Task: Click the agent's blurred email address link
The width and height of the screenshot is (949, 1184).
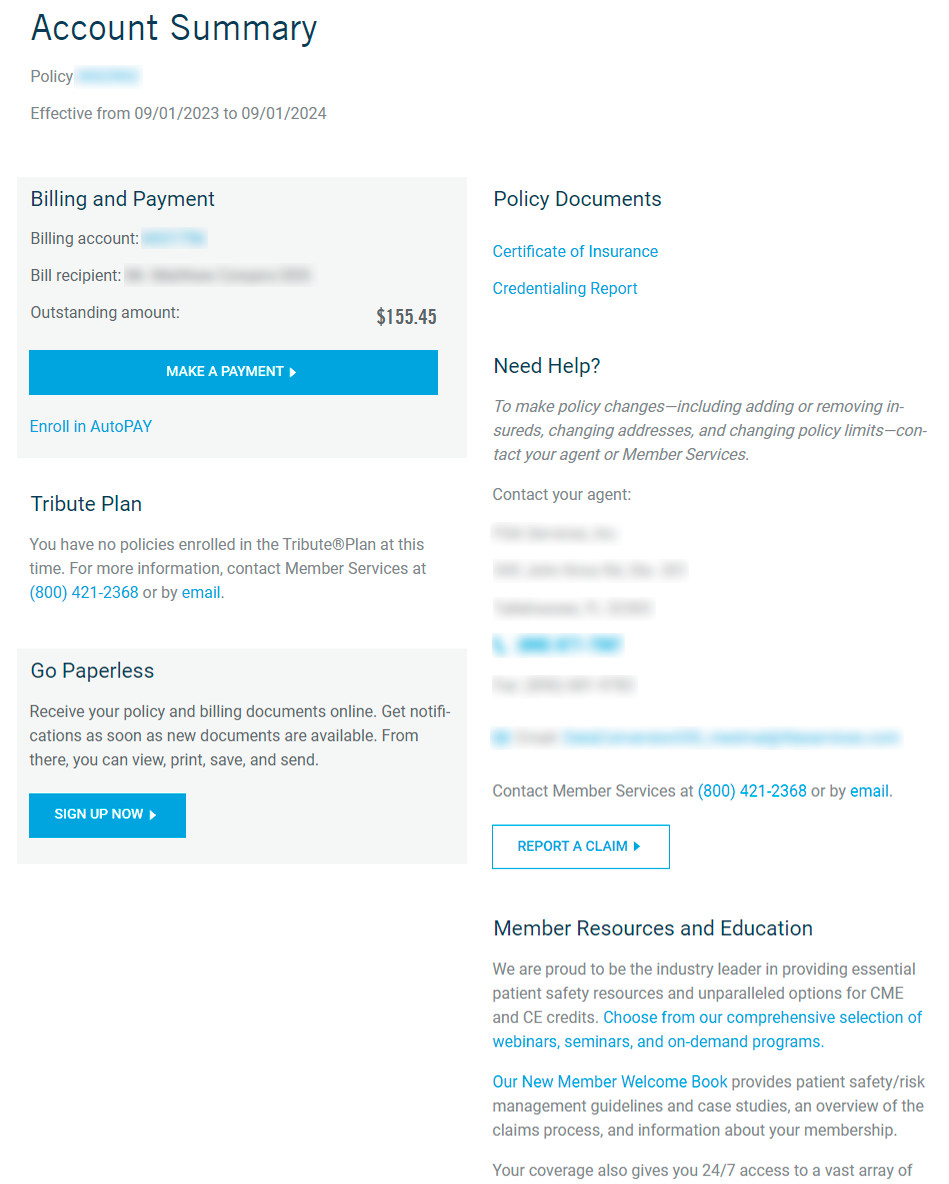Action: 730,739
